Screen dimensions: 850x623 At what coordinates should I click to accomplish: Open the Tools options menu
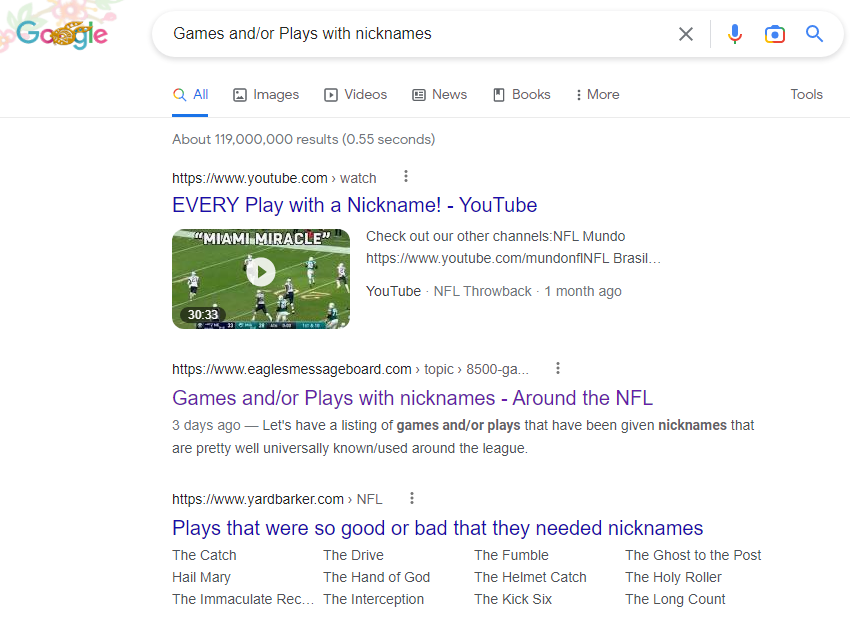coord(806,94)
